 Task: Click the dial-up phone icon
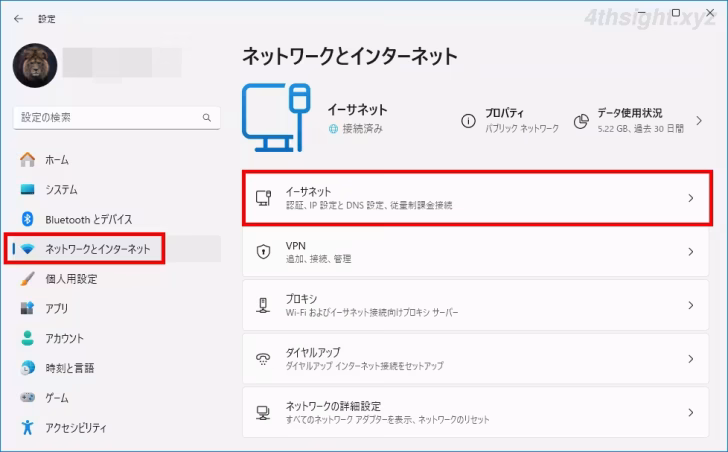[263, 359]
